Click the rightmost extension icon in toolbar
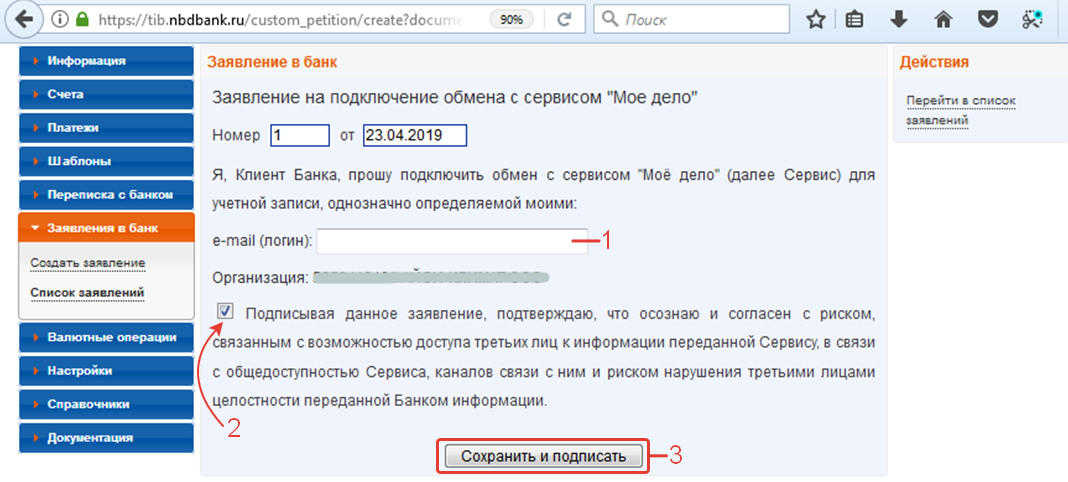 point(1033,20)
